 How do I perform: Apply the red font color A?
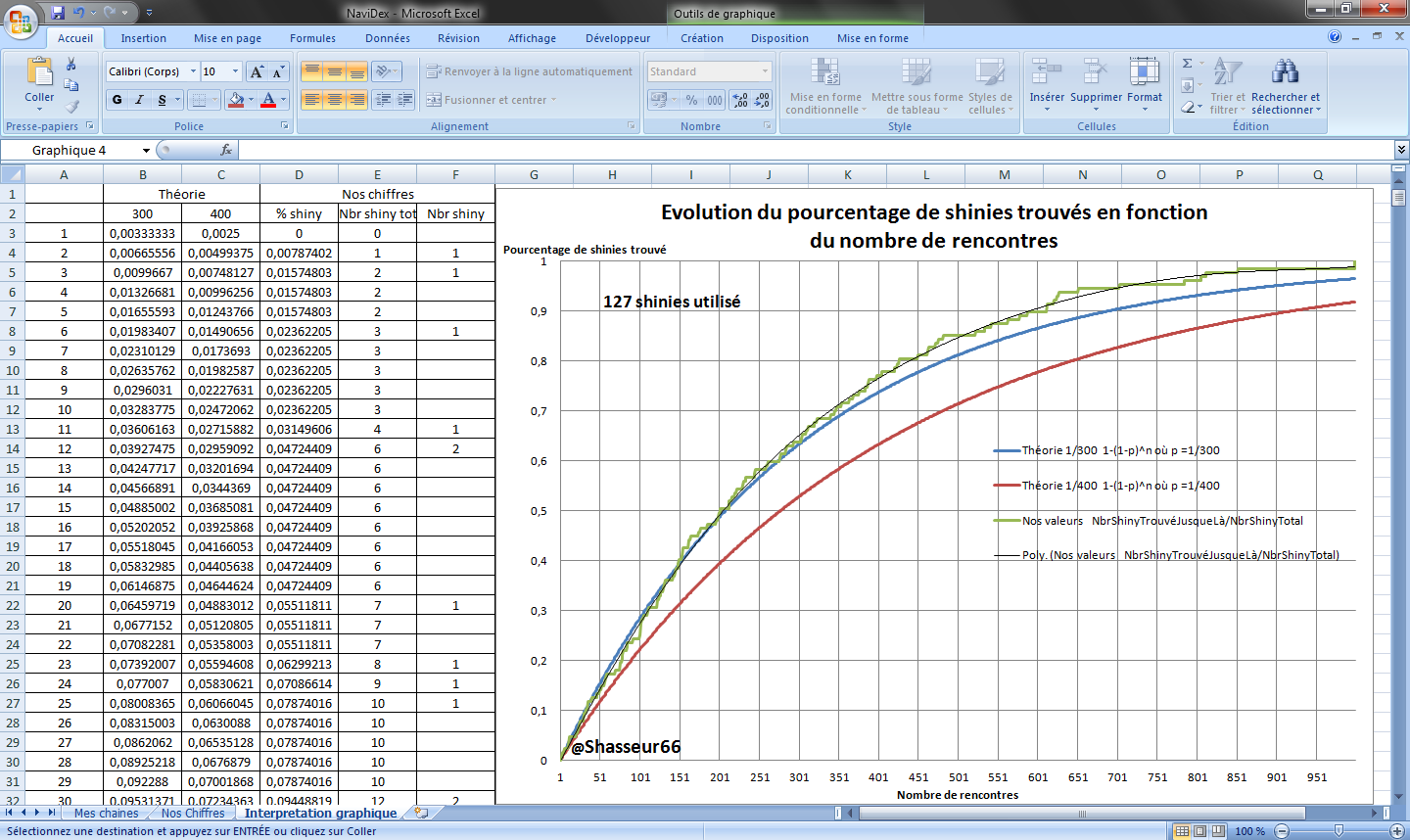(268, 100)
